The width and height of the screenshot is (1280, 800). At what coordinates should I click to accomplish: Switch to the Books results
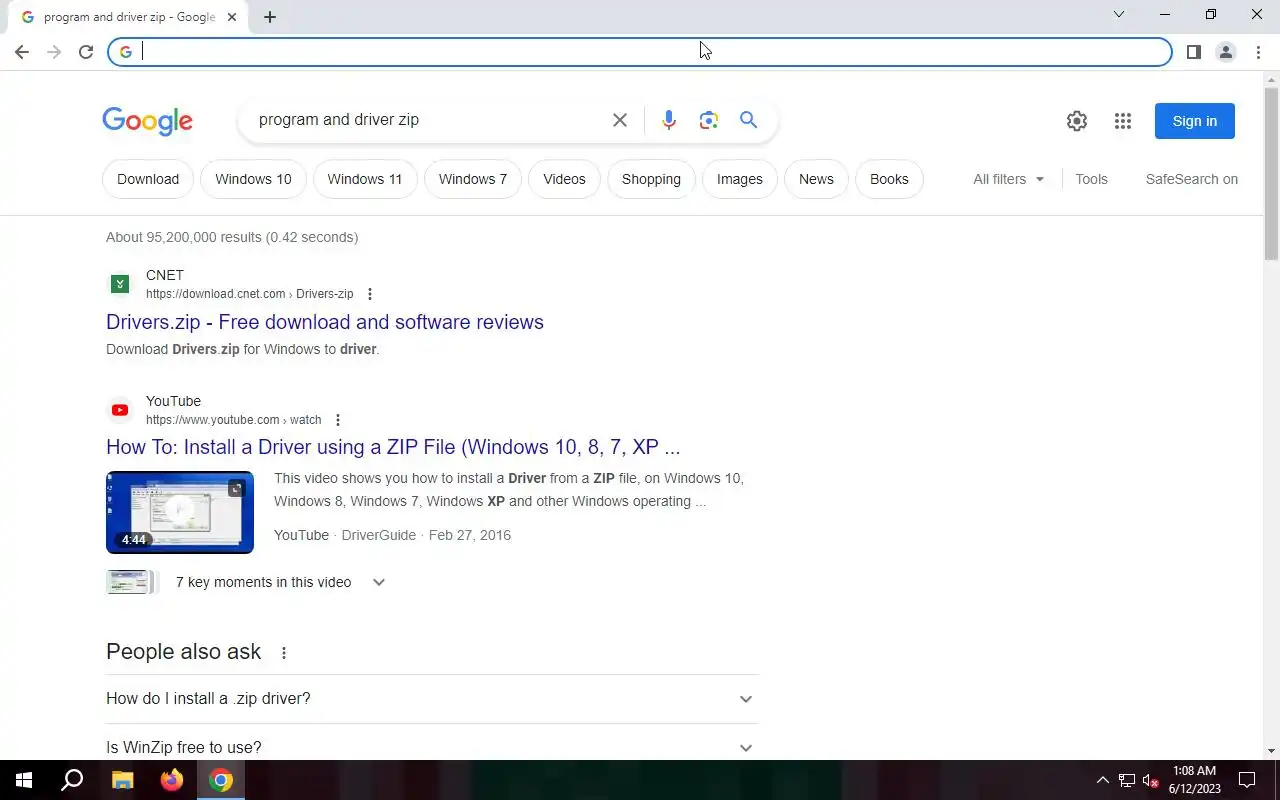point(889,179)
